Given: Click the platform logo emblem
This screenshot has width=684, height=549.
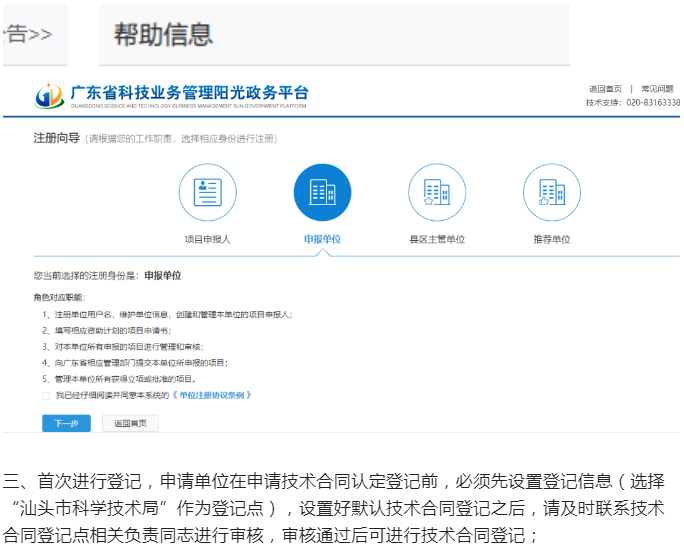Looking at the screenshot, I should (48, 96).
